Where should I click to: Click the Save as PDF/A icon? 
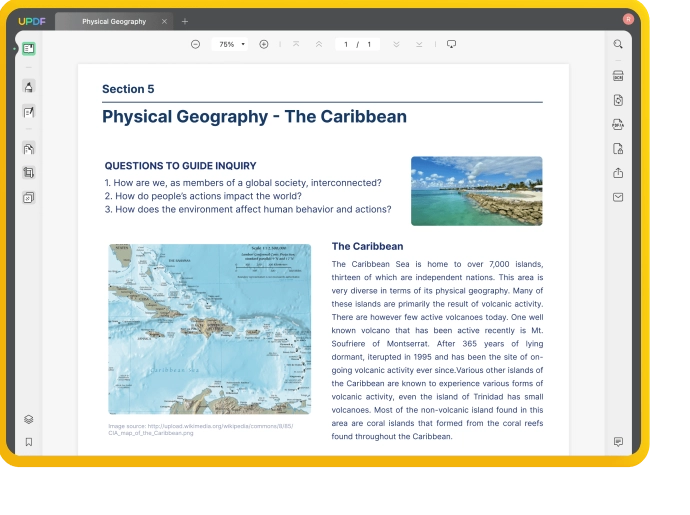point(618,125)
